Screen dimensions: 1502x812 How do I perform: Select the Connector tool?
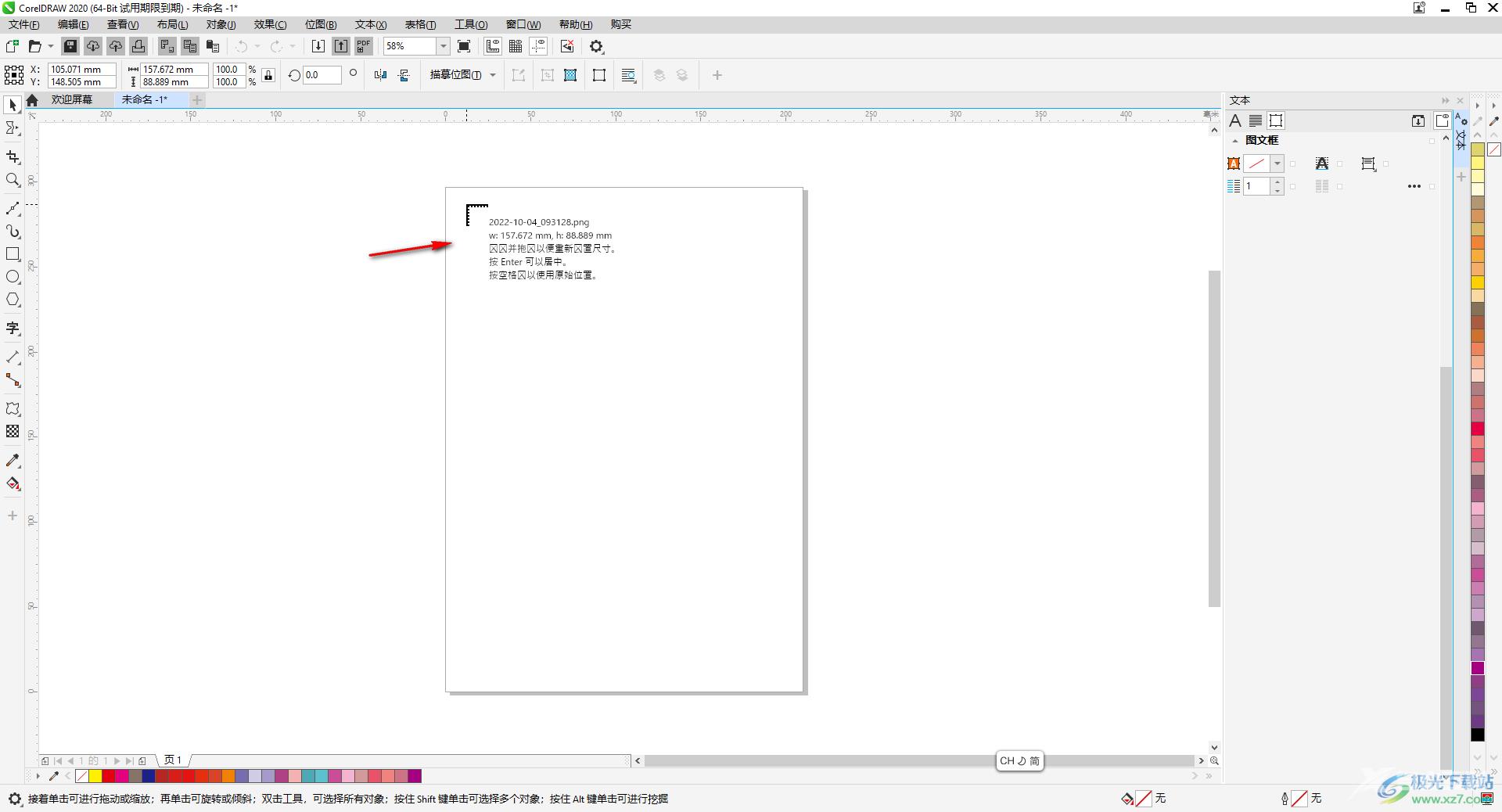(x=13, y=380)
